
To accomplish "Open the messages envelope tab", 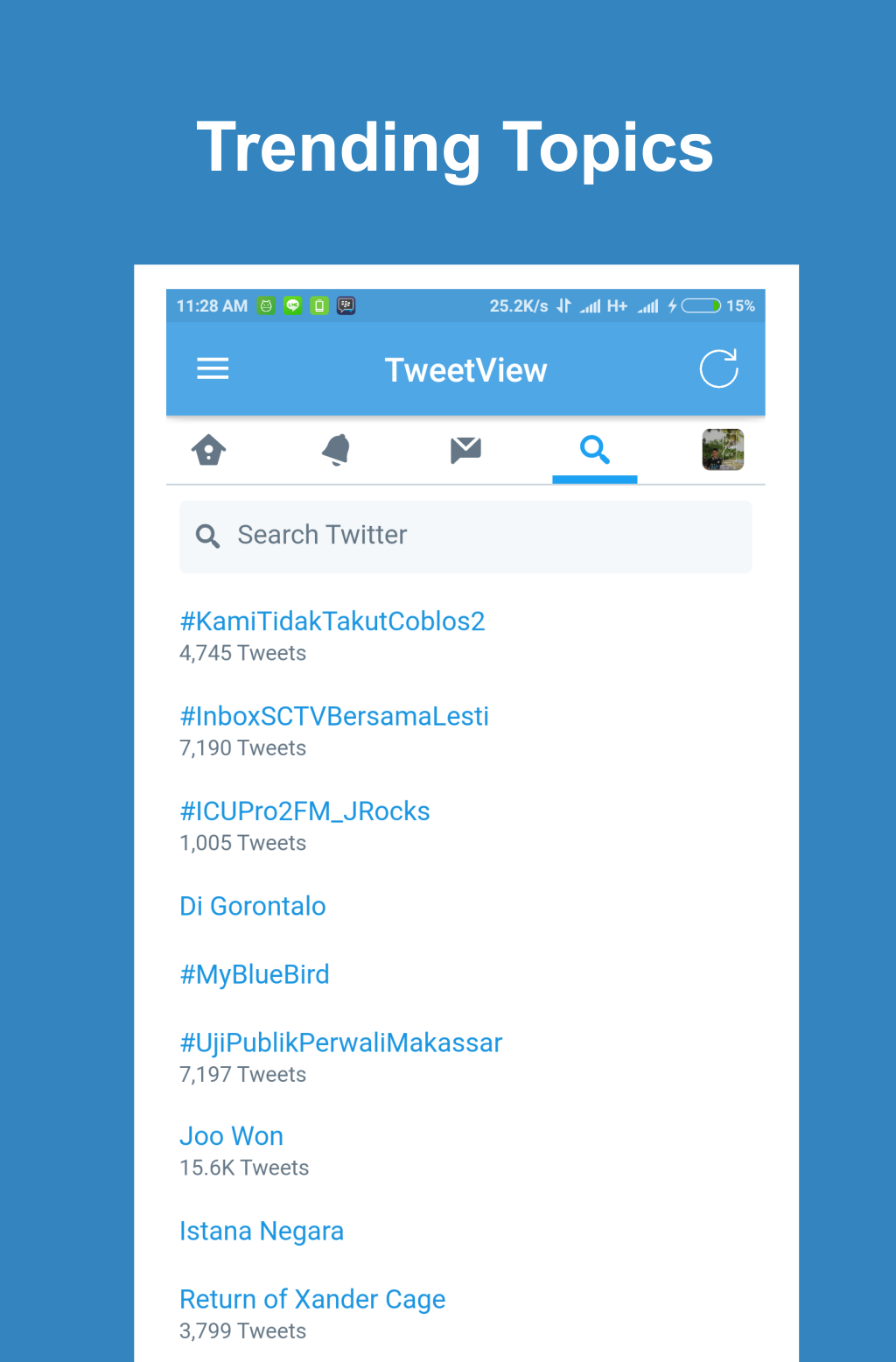I will pyautogui.click(x=465, y=450).
